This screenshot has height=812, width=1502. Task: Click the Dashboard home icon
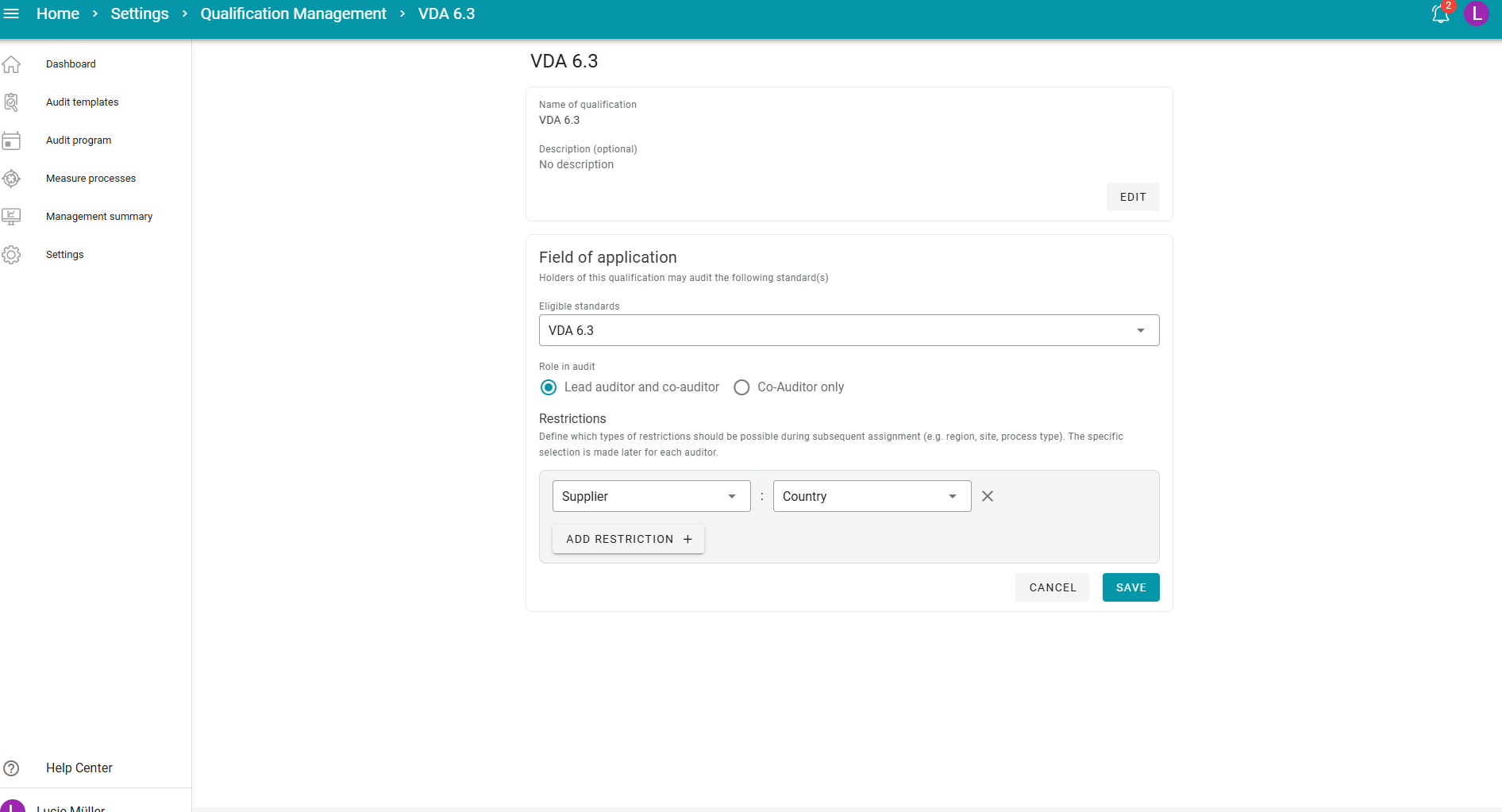point(12,64)
